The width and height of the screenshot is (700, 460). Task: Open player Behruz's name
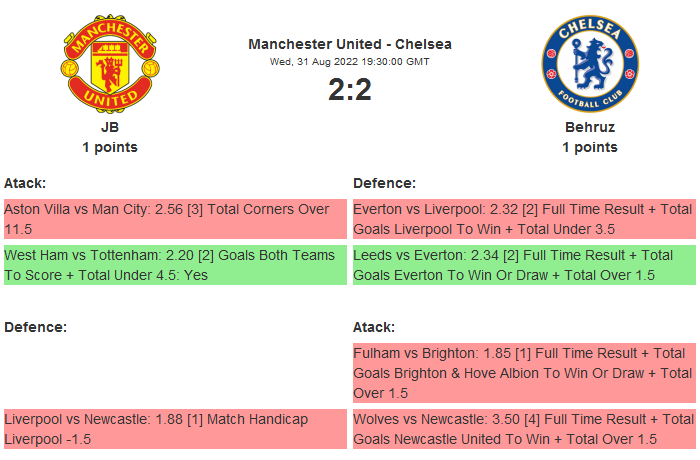coord(590,127)
